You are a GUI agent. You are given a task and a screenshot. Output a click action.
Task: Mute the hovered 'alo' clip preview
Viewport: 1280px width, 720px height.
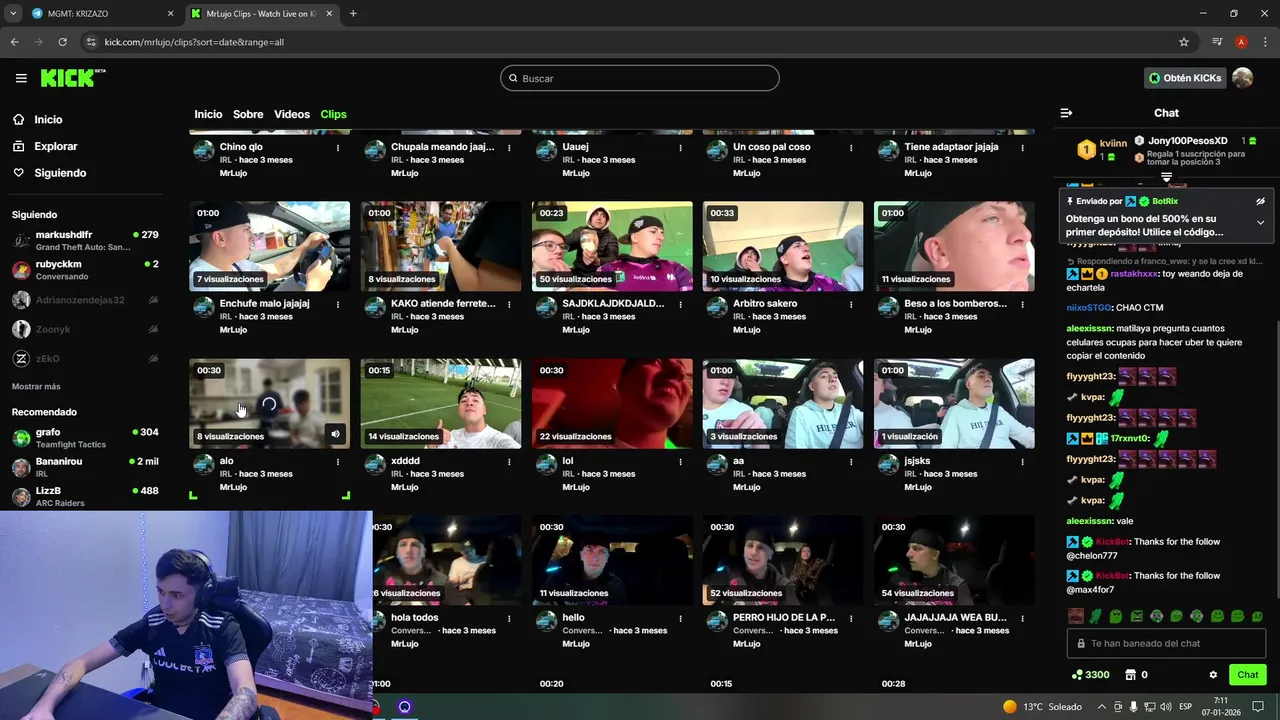(335, 434)
